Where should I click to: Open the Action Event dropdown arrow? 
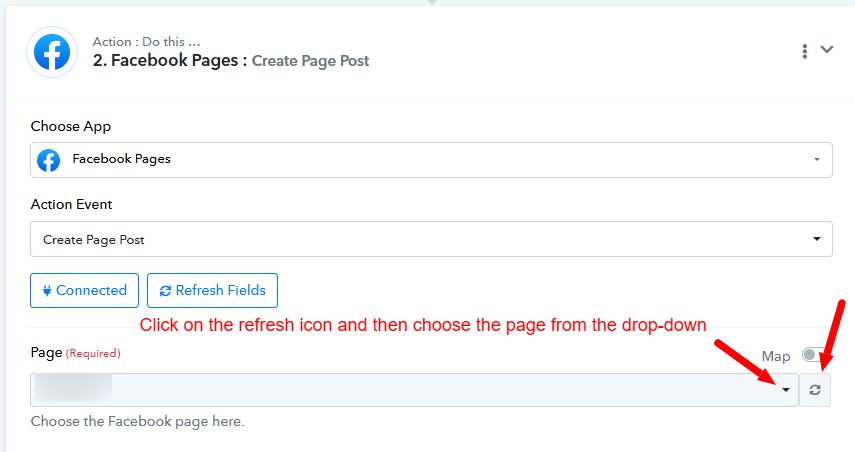point(816,239)
